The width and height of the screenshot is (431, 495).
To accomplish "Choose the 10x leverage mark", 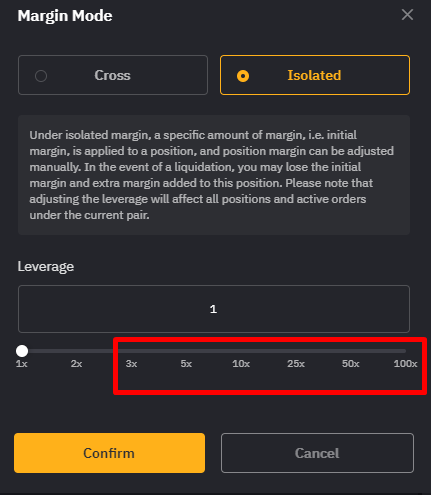I will tap(241, 364).
